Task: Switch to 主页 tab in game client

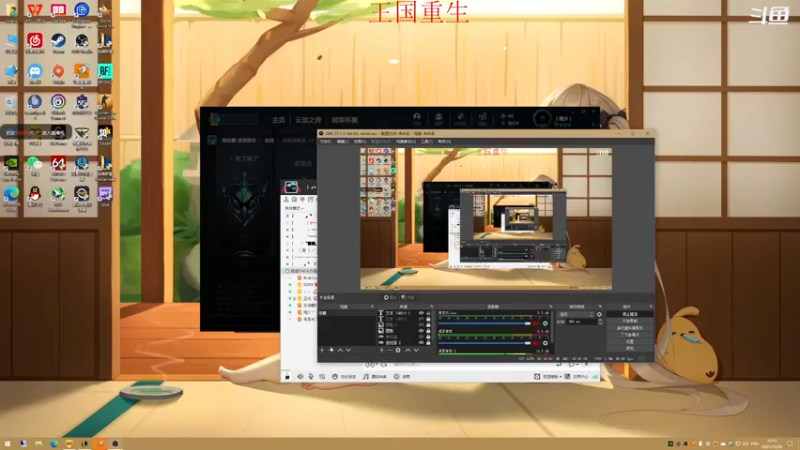Action: [x=278, y=120]
